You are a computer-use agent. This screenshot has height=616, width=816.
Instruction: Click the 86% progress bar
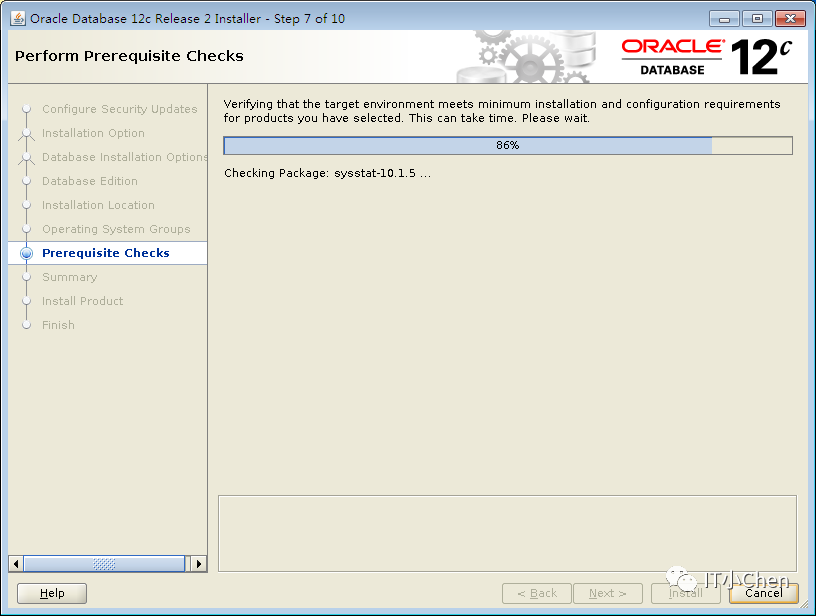coord(508,145)
